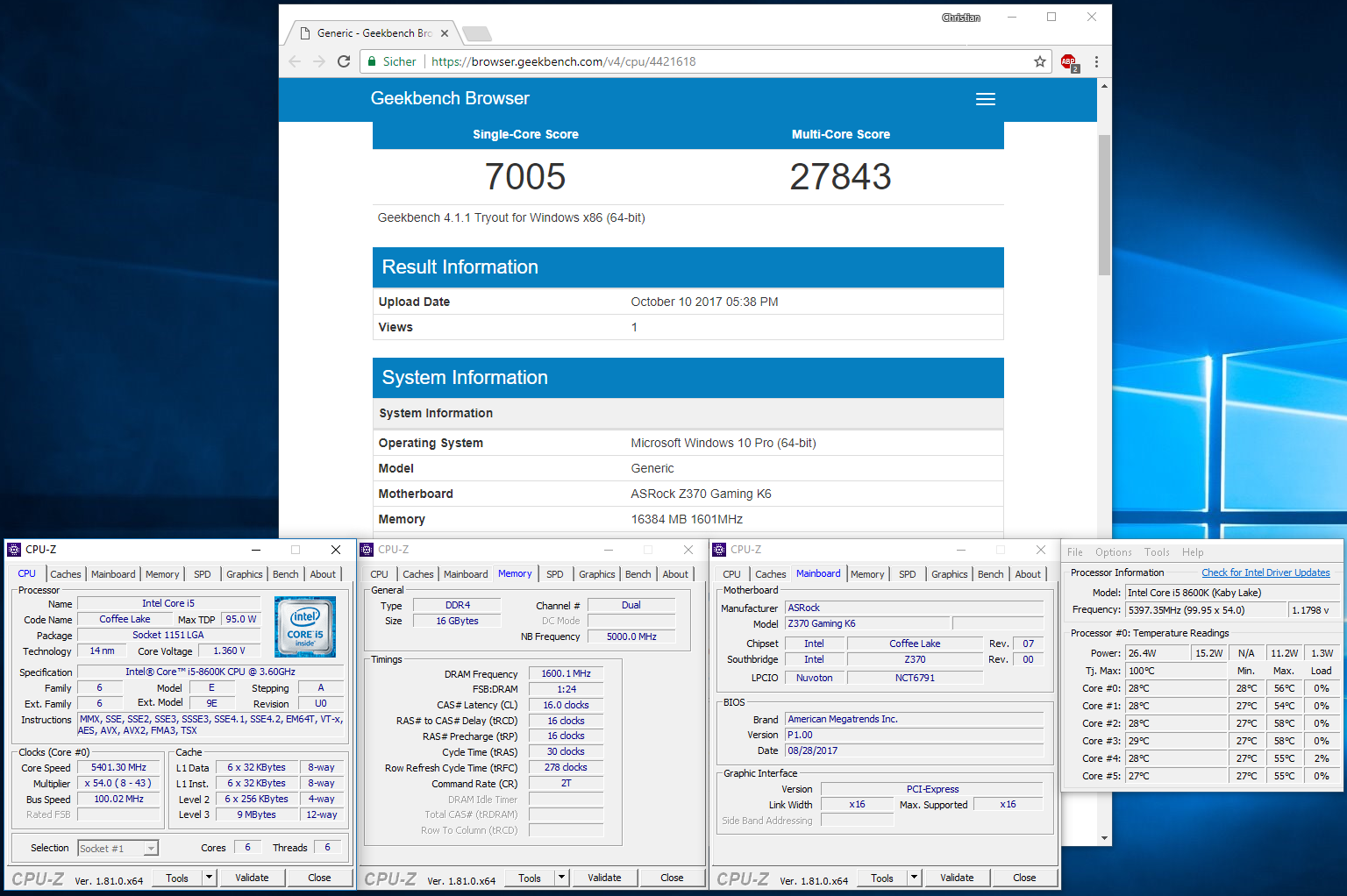Open the Bench tab in first CPU-Z window

286,574
